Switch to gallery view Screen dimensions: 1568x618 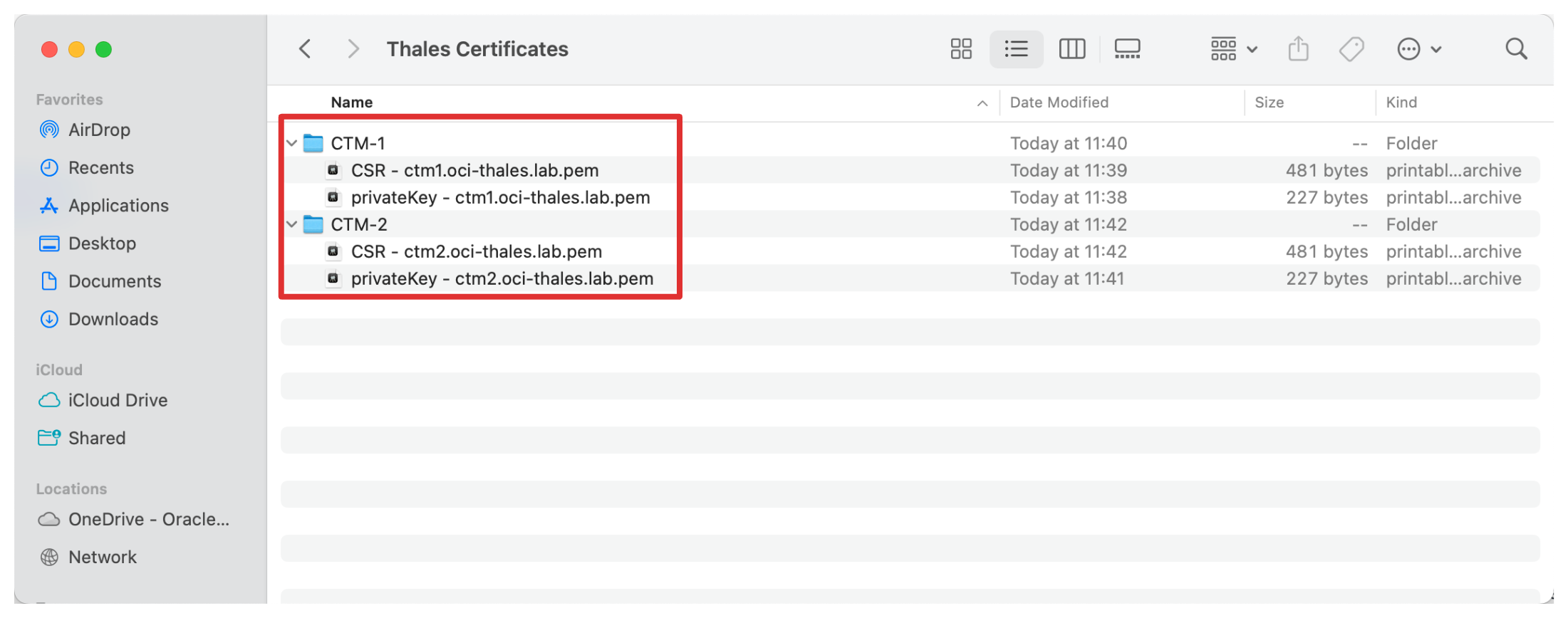pos(1127,49)
